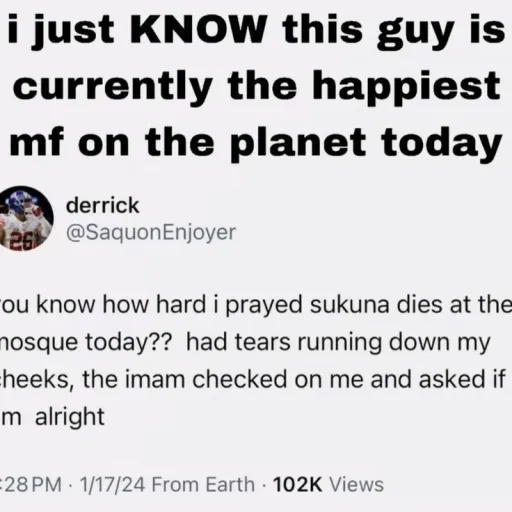This screenshot has width=512, height=512.
Task: Click the word "alright" ending the tweet
Action: coord(70,417)
